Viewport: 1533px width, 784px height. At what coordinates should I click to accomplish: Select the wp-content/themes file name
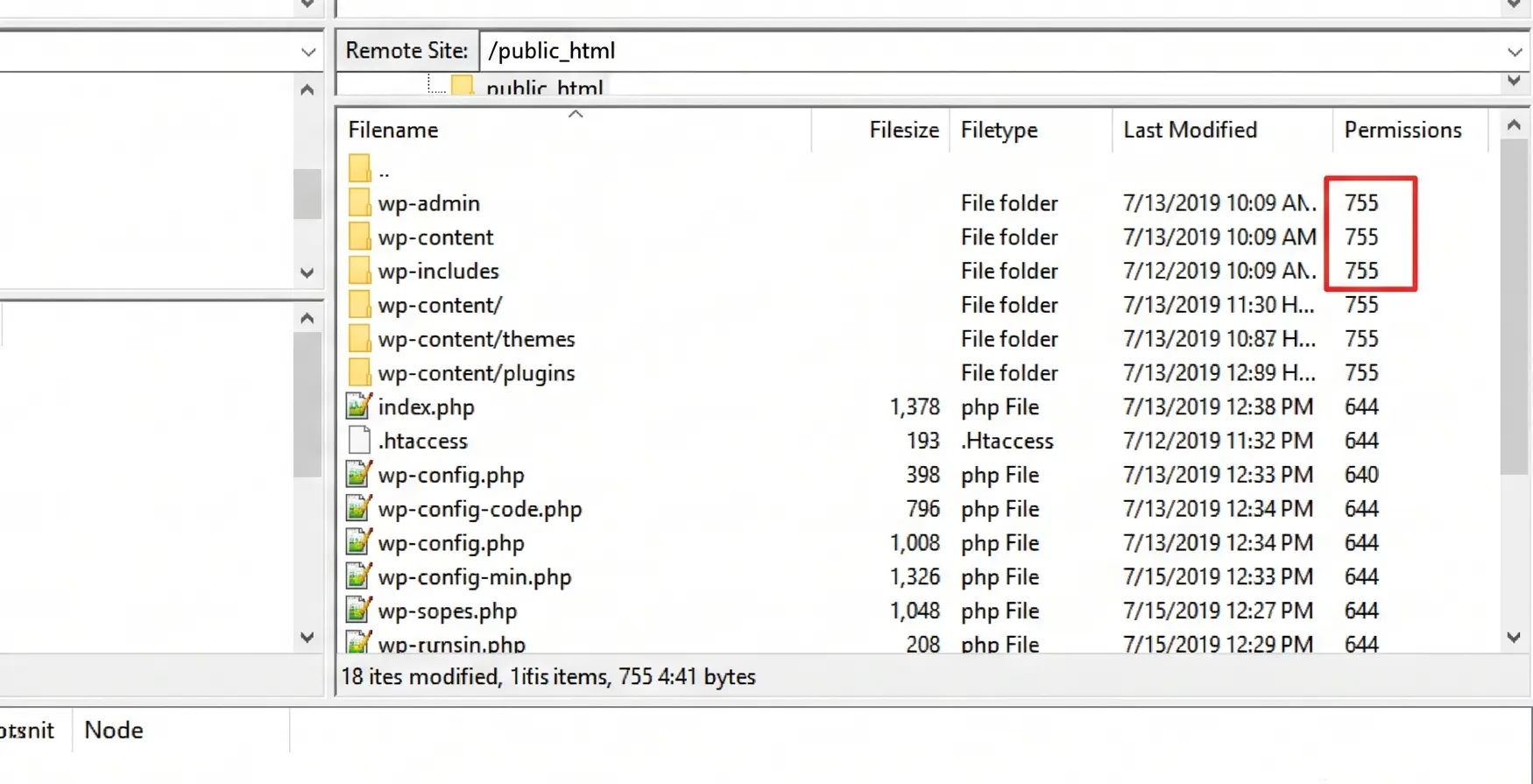click(477, 339)
